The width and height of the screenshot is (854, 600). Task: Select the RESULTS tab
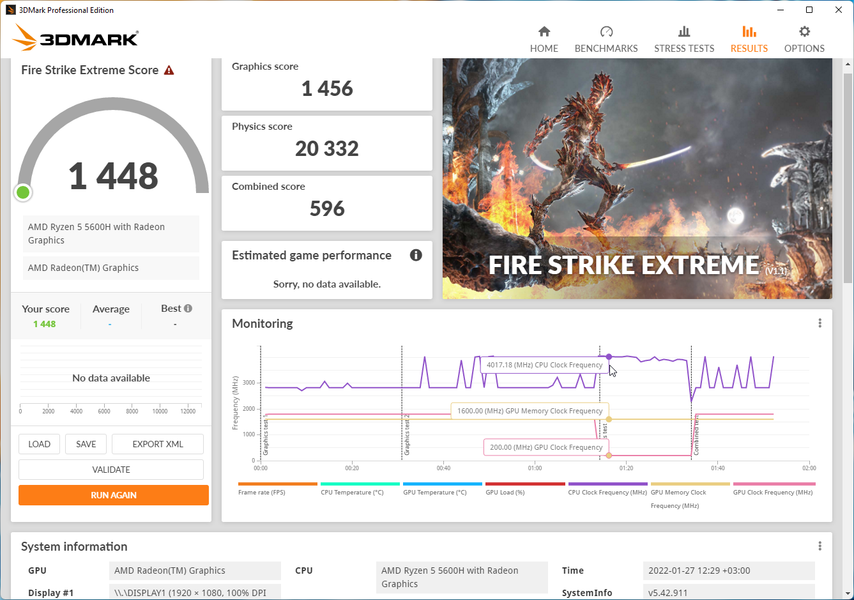point(749,40)
